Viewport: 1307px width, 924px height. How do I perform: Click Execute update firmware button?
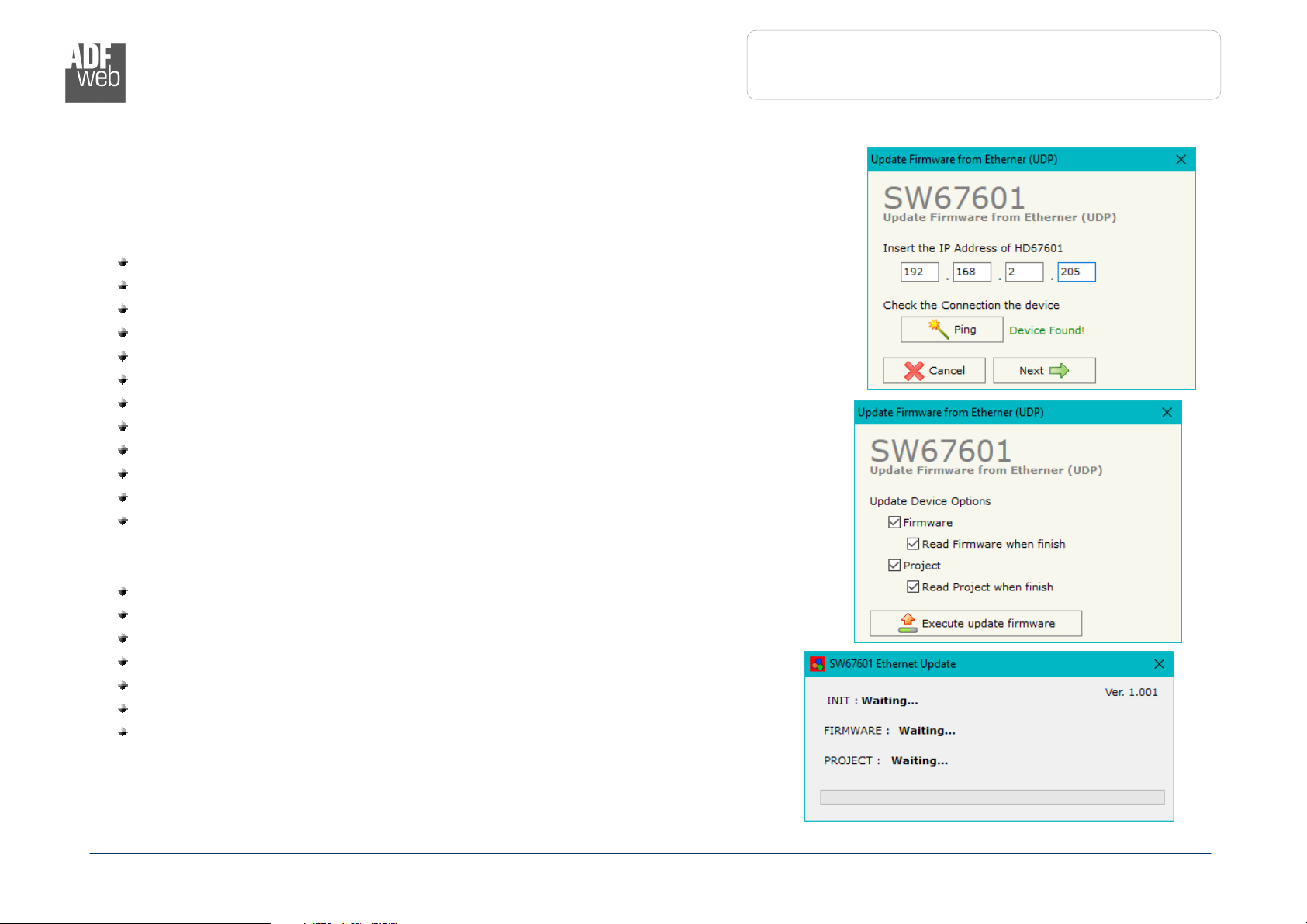click(x=976, y=624)
